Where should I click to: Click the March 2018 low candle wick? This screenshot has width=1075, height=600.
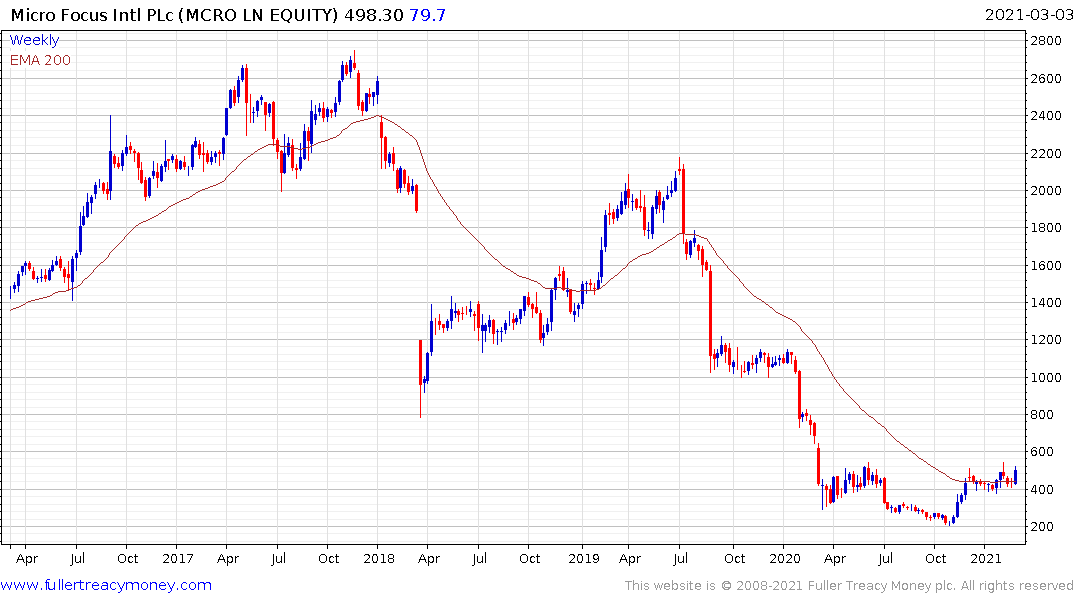[420, 401]
